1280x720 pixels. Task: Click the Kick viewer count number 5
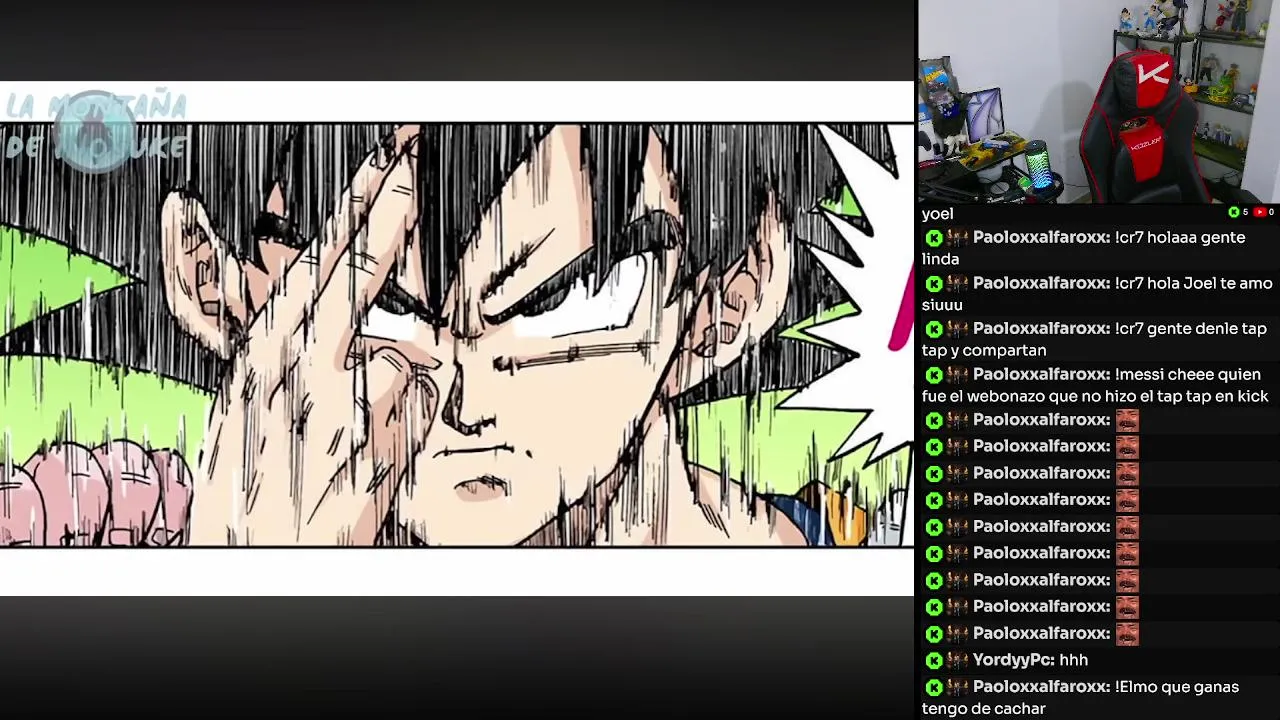[1245, 212]
